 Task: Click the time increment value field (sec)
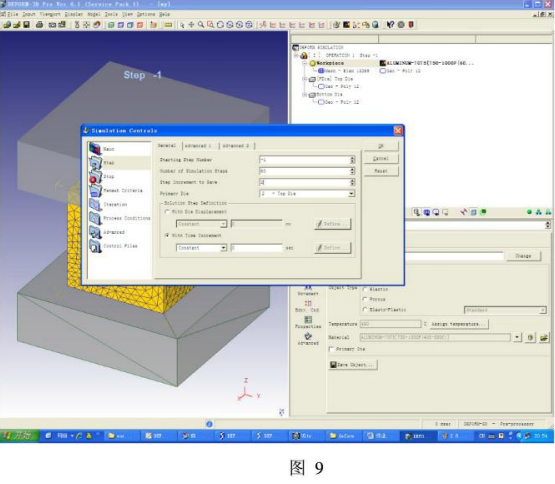pyautogui.click(x=257, y=247)
